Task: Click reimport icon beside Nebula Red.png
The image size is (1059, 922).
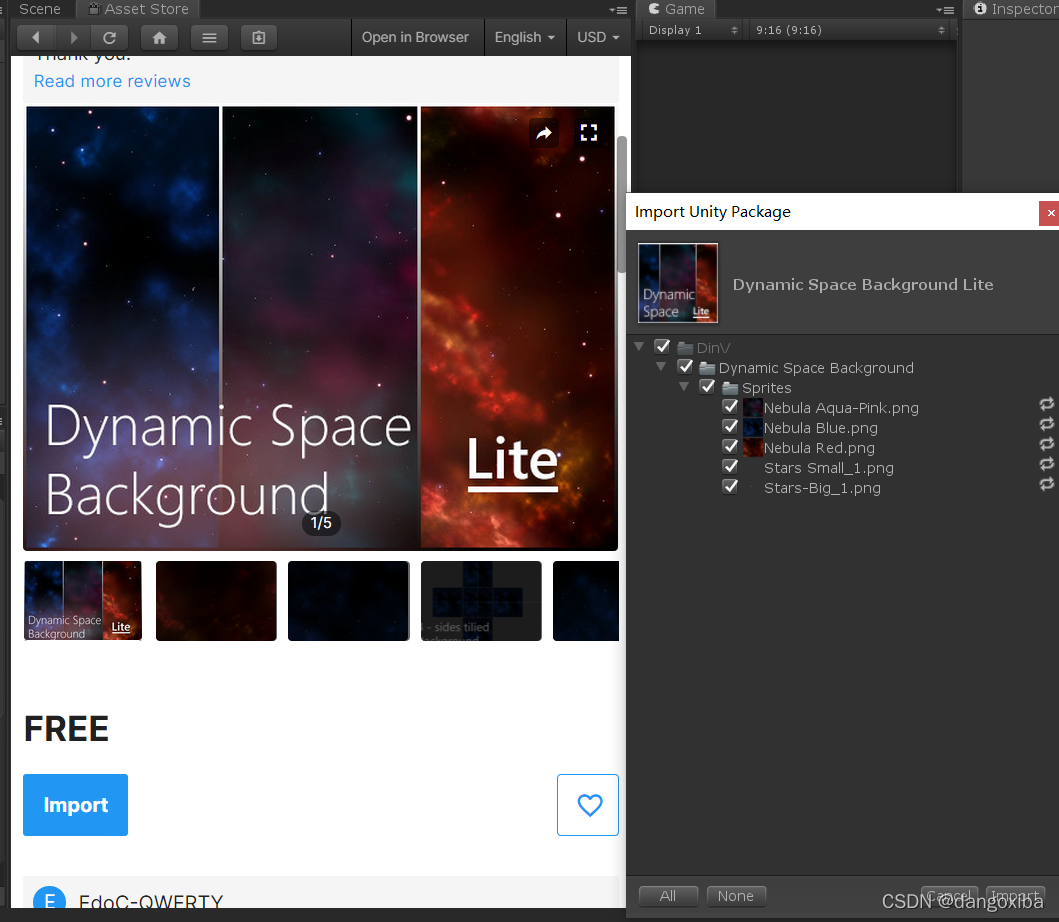Action: click(1046, 444)
